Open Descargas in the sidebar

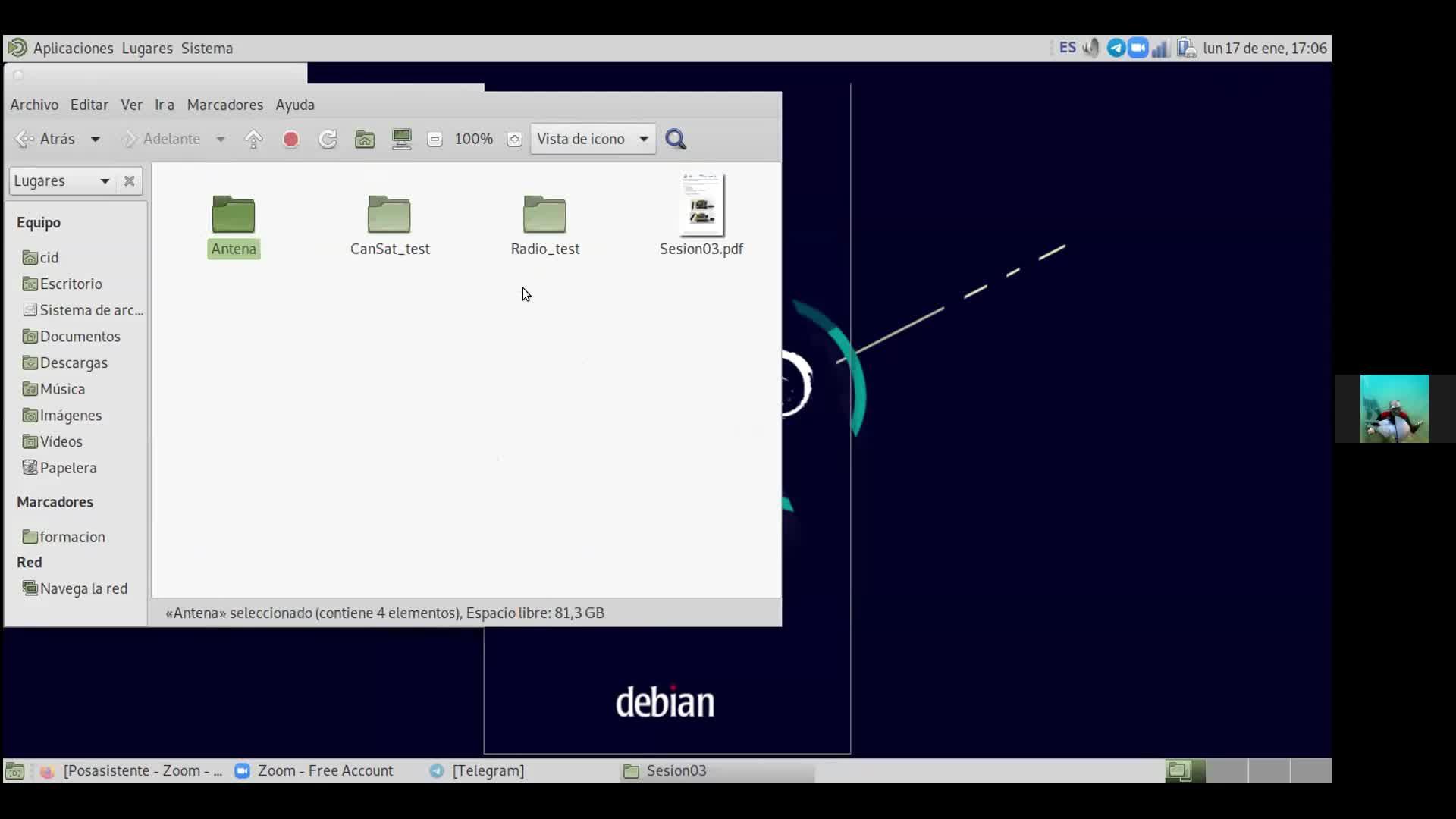(x=74, y=362)
